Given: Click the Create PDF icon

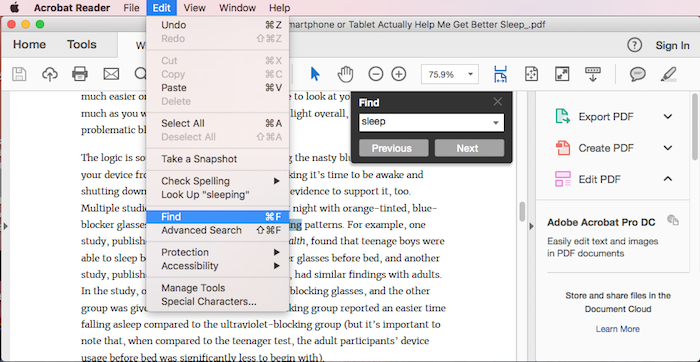Looking at the screenshot, I should [562, 148].
